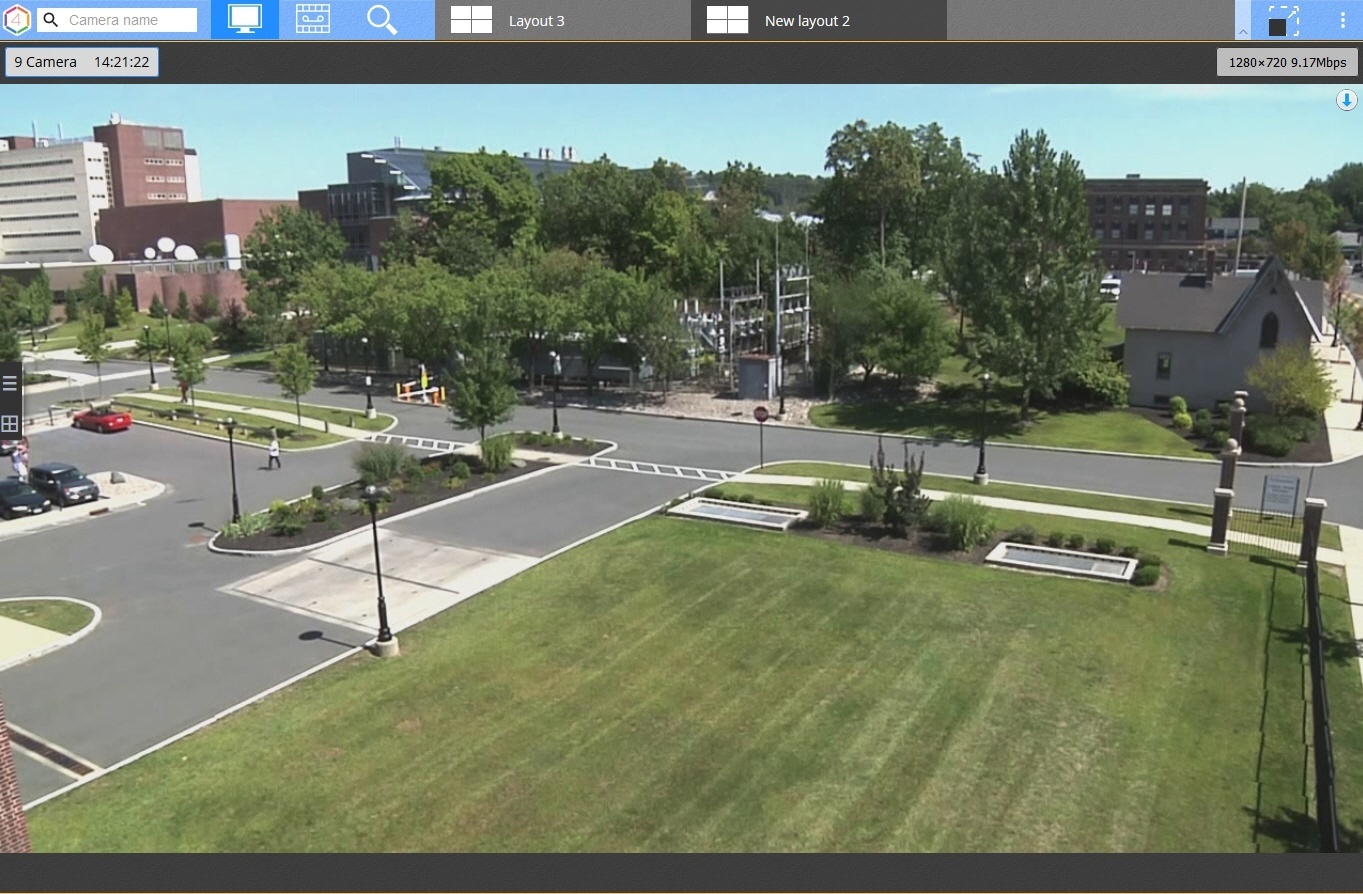Click the red car in the video feed
This screenshot has height=894, width=1363.
coord(102,419)
